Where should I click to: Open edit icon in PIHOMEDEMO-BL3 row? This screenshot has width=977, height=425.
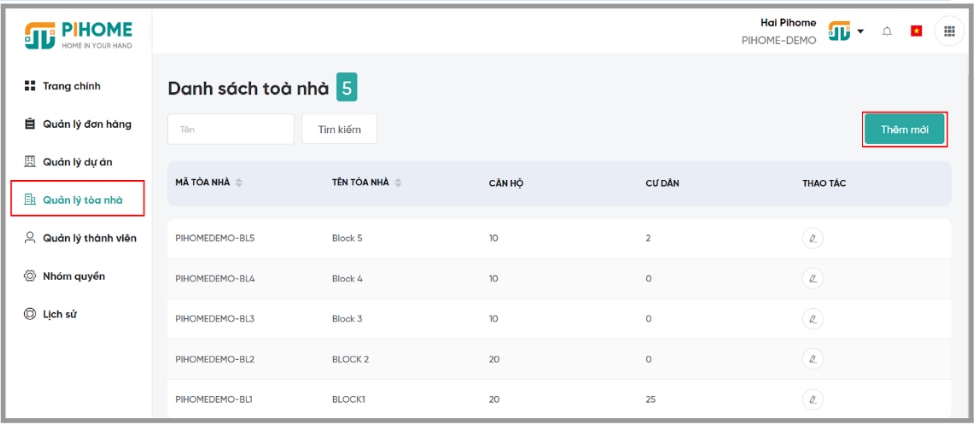(813, 318)
